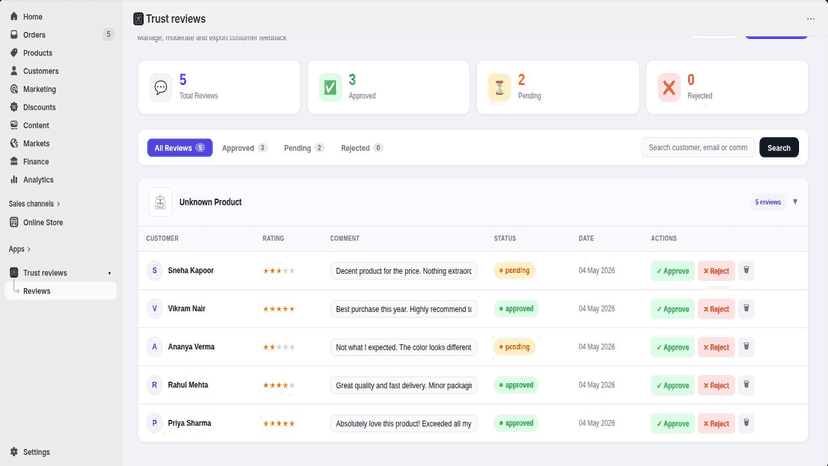Select the All Reviews tab

(x=180, y=148)
